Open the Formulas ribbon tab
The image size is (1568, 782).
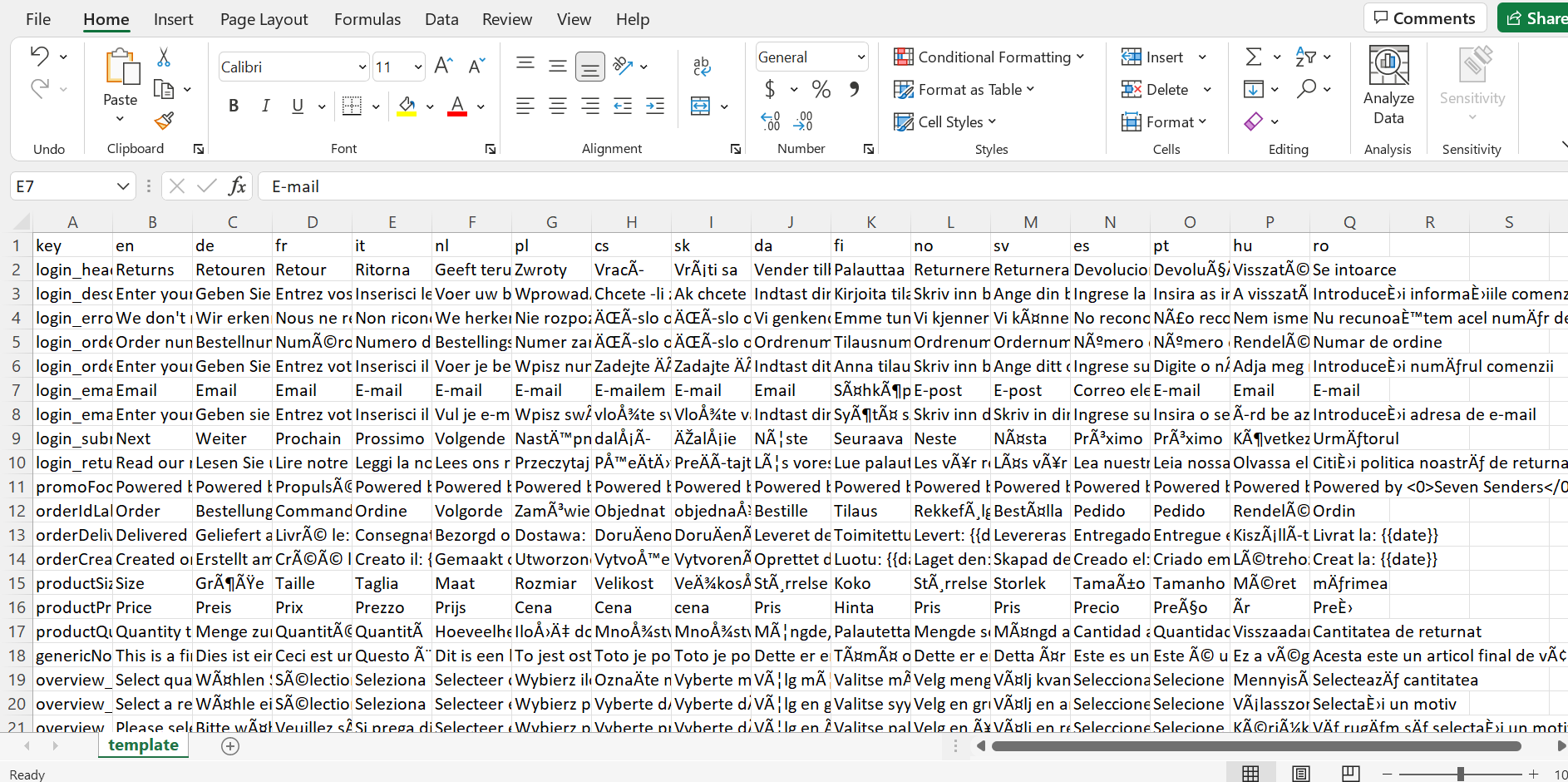point(367,19)
